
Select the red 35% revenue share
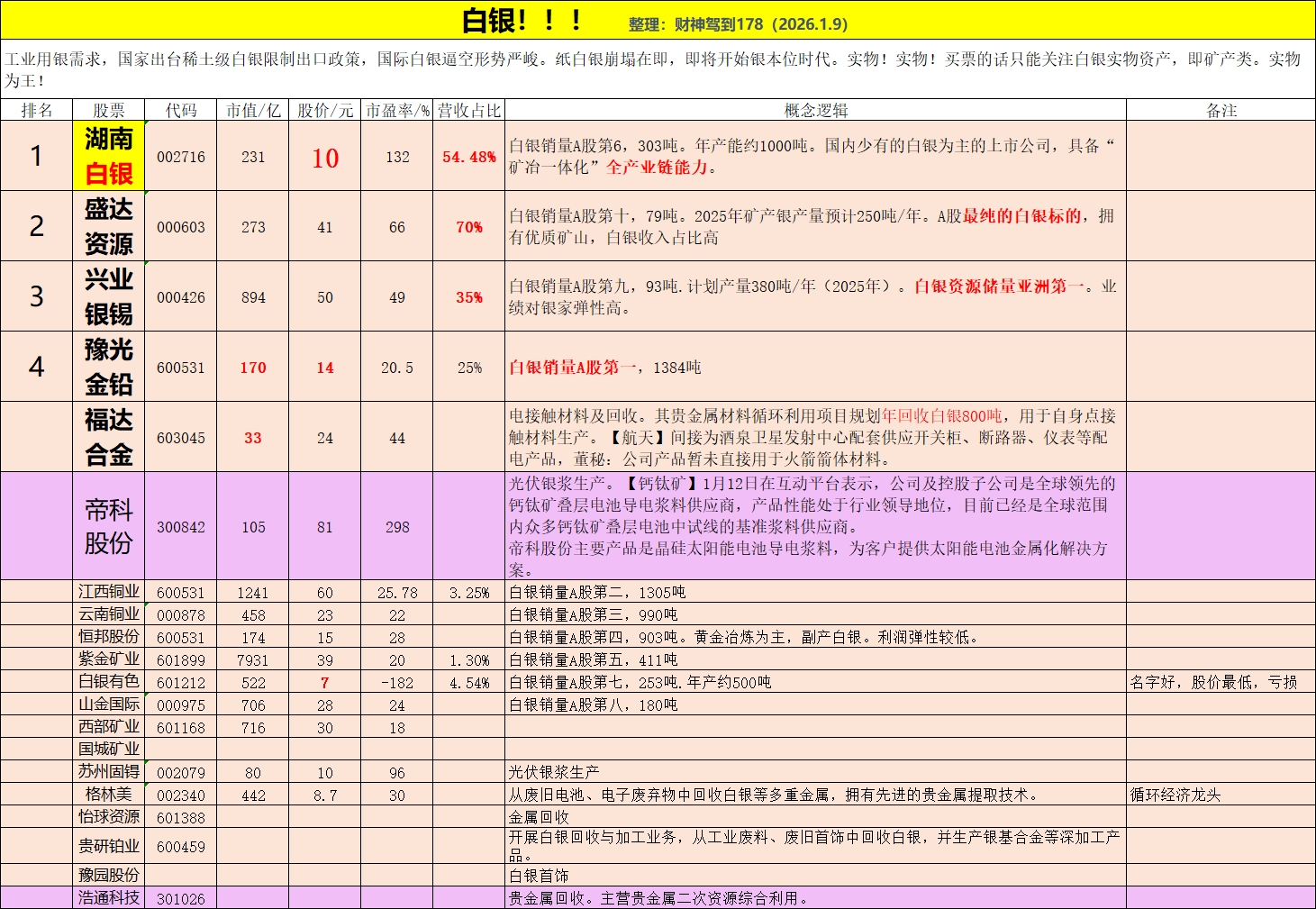[x=469, y=297]
